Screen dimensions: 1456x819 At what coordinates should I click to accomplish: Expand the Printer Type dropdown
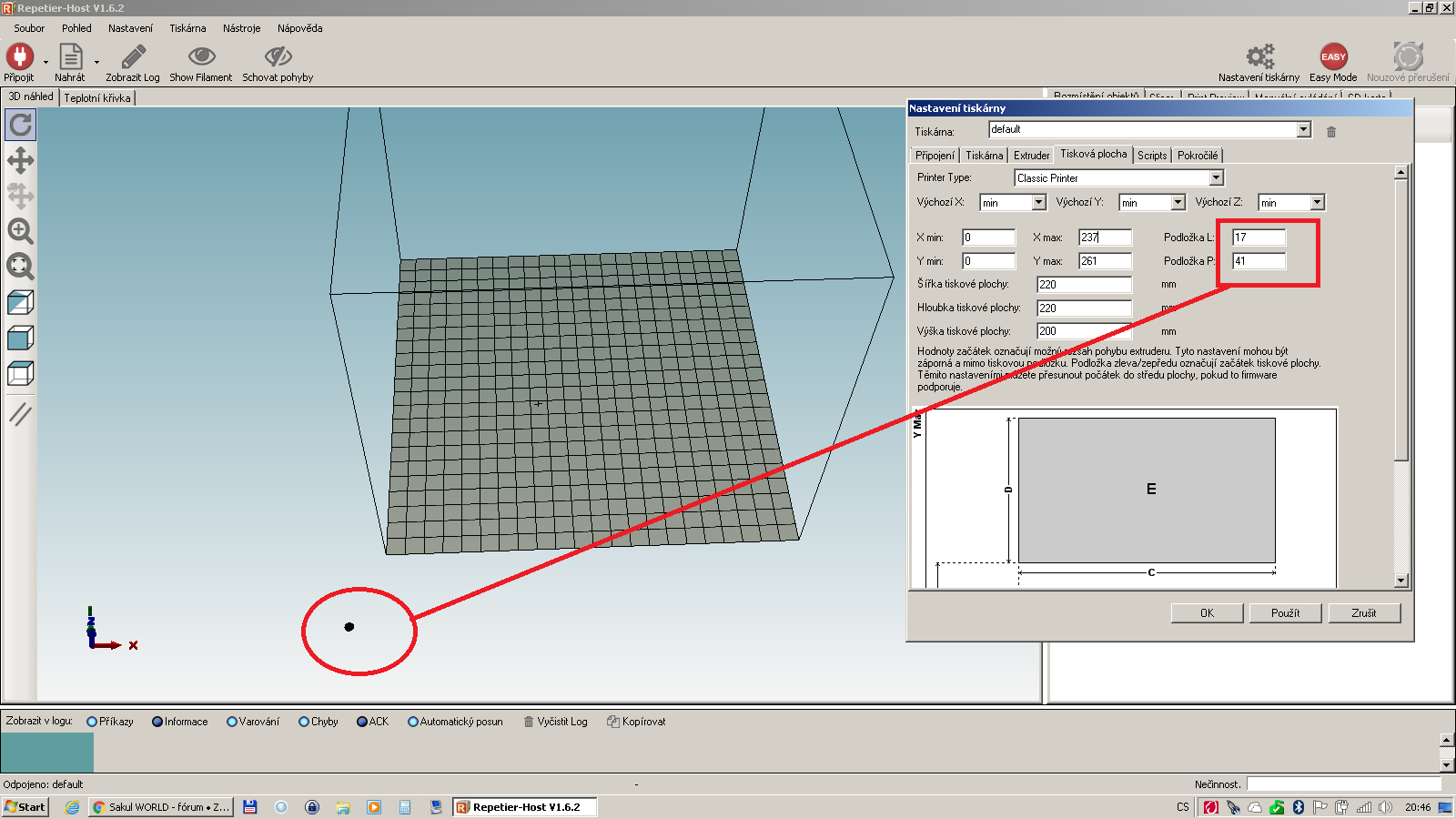click(x=1217, y=178)
